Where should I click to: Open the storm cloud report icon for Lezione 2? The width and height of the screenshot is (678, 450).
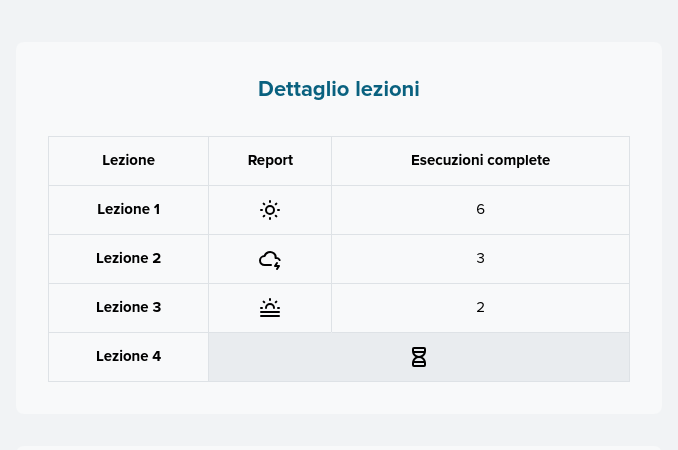270,260
